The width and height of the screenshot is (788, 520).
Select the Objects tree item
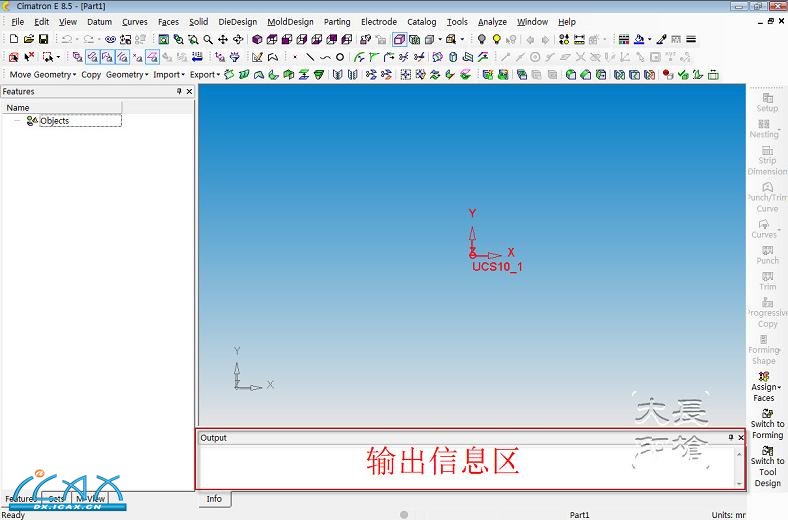55,121
